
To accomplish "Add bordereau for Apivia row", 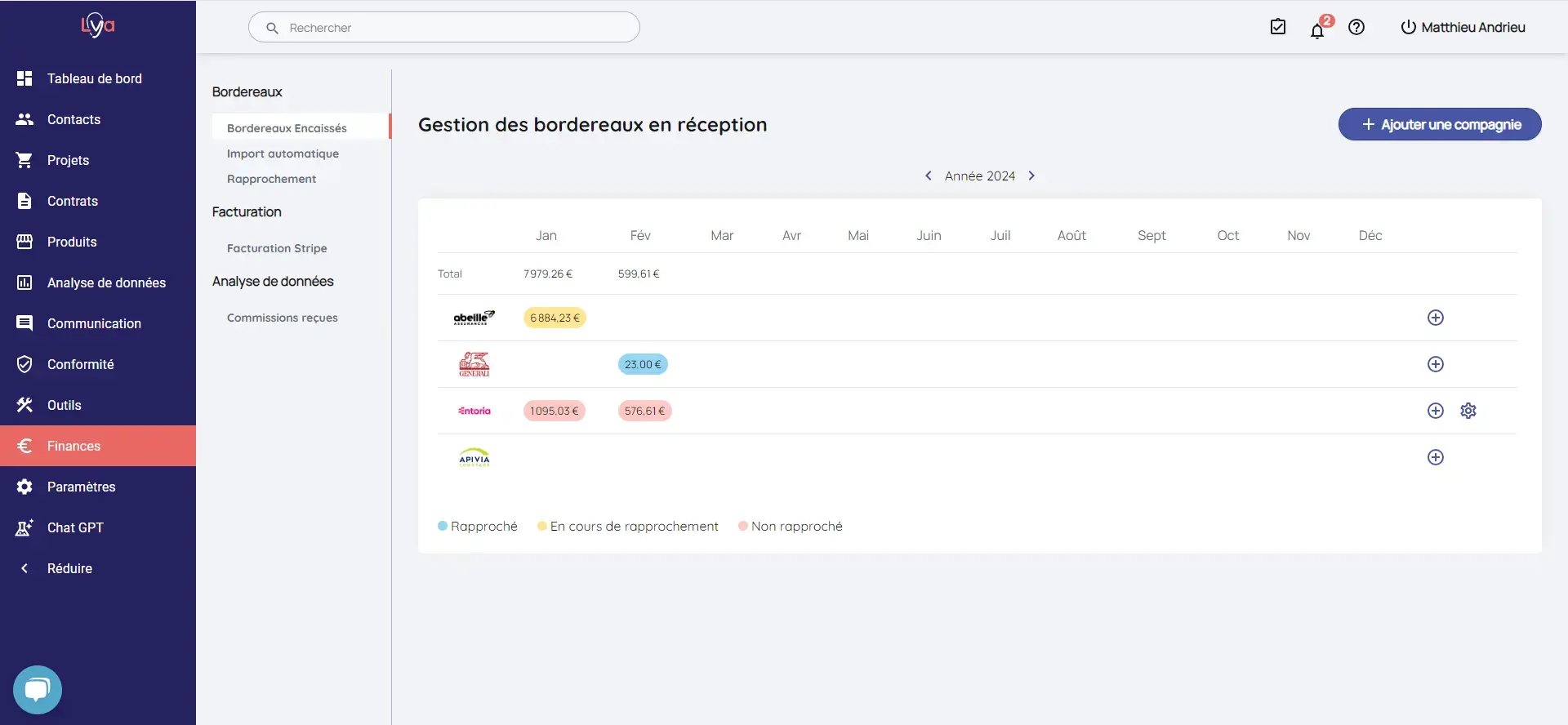I will (1436, 457).
